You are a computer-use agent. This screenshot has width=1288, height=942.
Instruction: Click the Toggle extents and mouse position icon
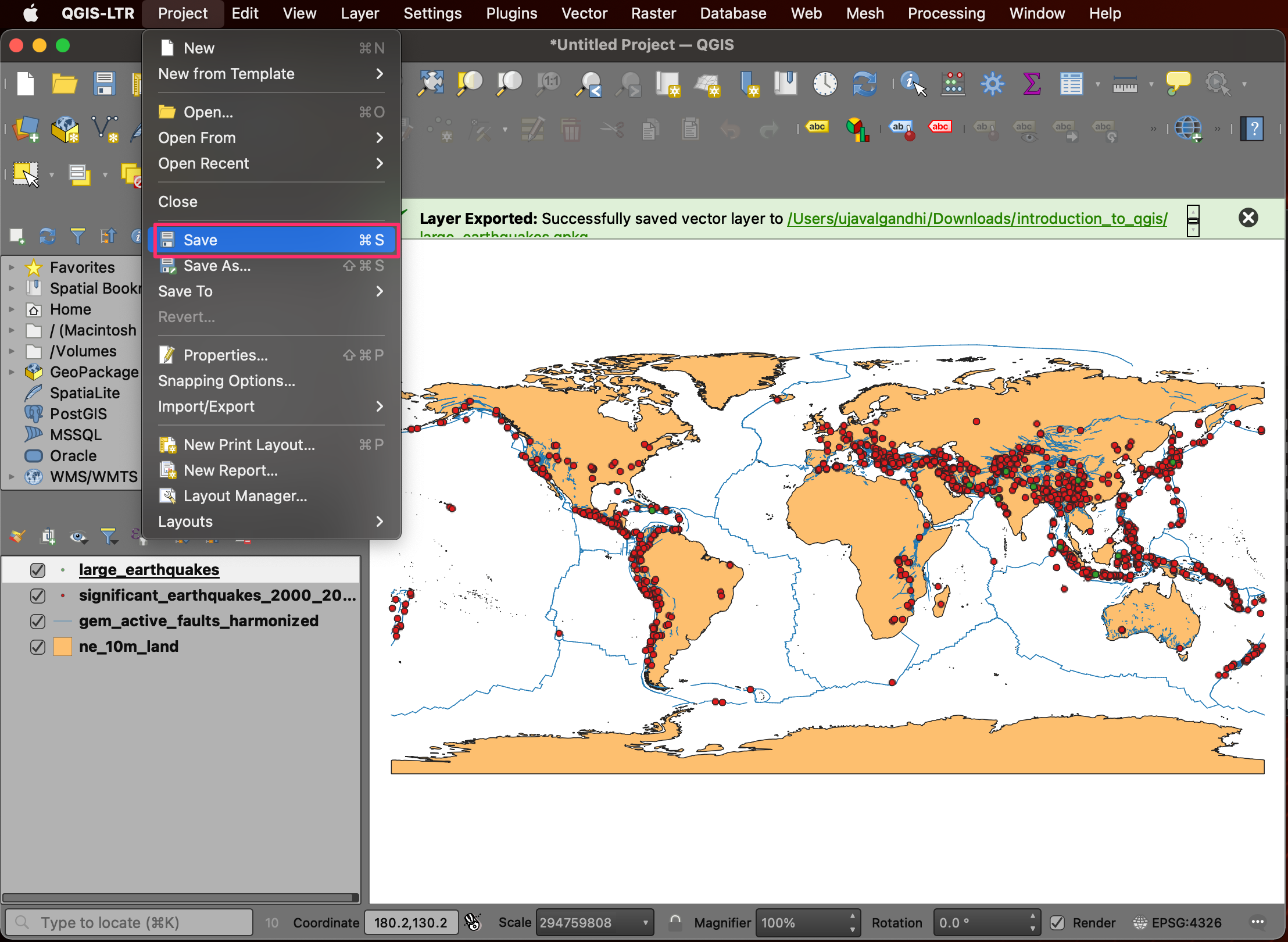pos(473,922)
